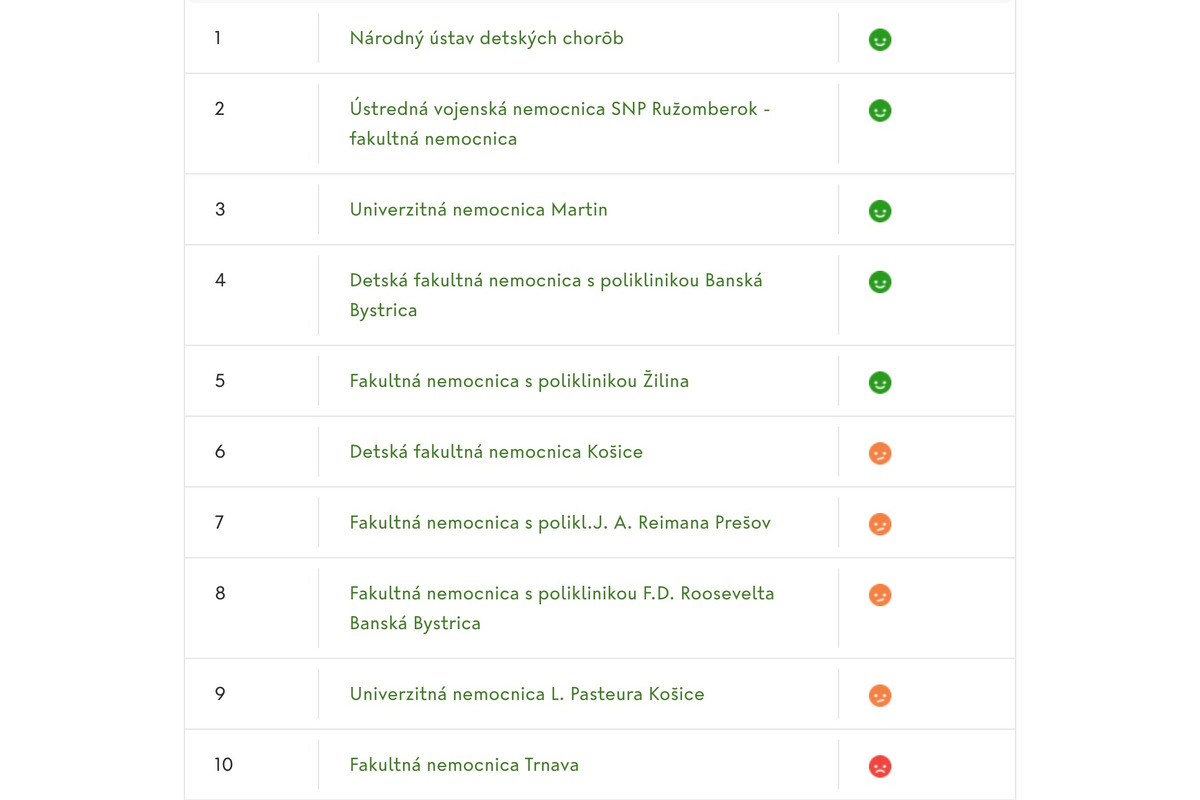Go to Univerzitná nemocnica Martin page
1200x800 pixels.
coord(478,210)
